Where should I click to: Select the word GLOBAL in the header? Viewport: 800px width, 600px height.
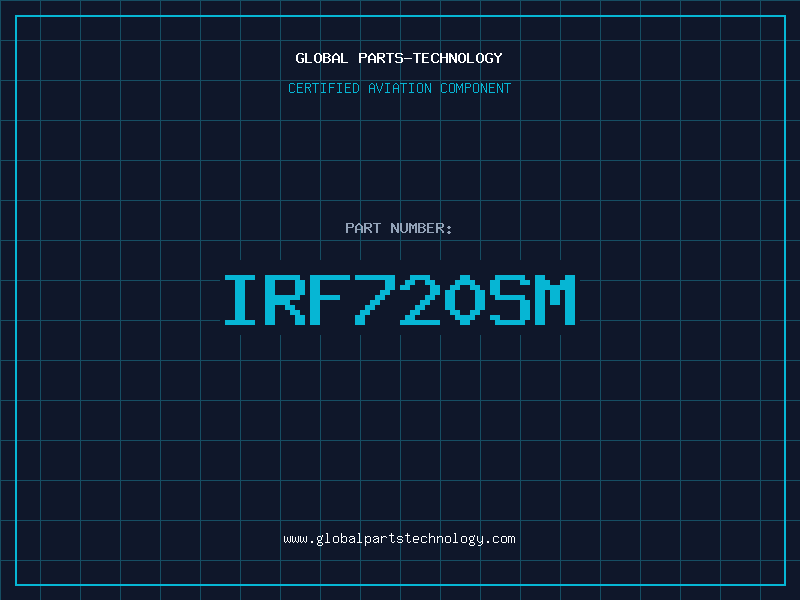pos(322,58)
